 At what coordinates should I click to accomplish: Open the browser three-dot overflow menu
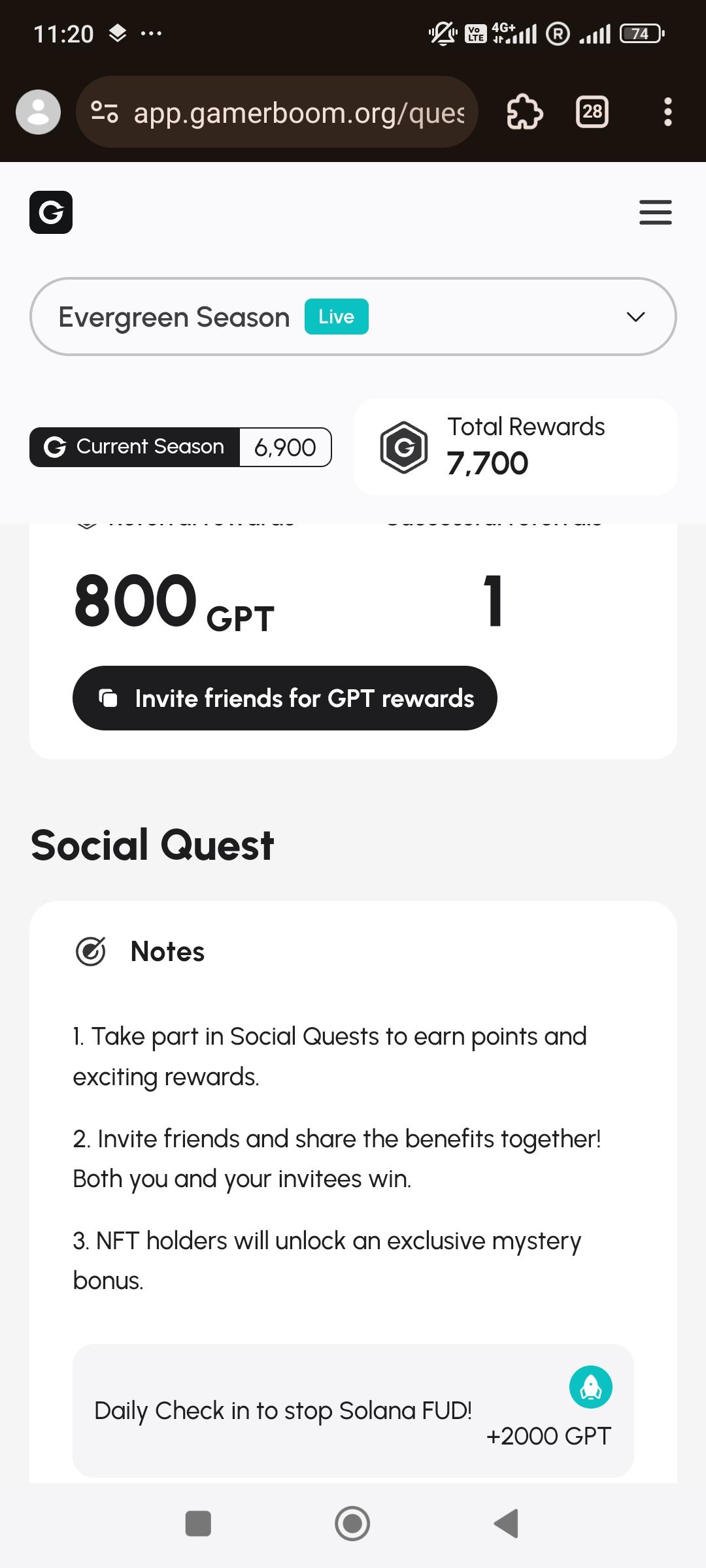pyautogui.click(x=667, y=112)
